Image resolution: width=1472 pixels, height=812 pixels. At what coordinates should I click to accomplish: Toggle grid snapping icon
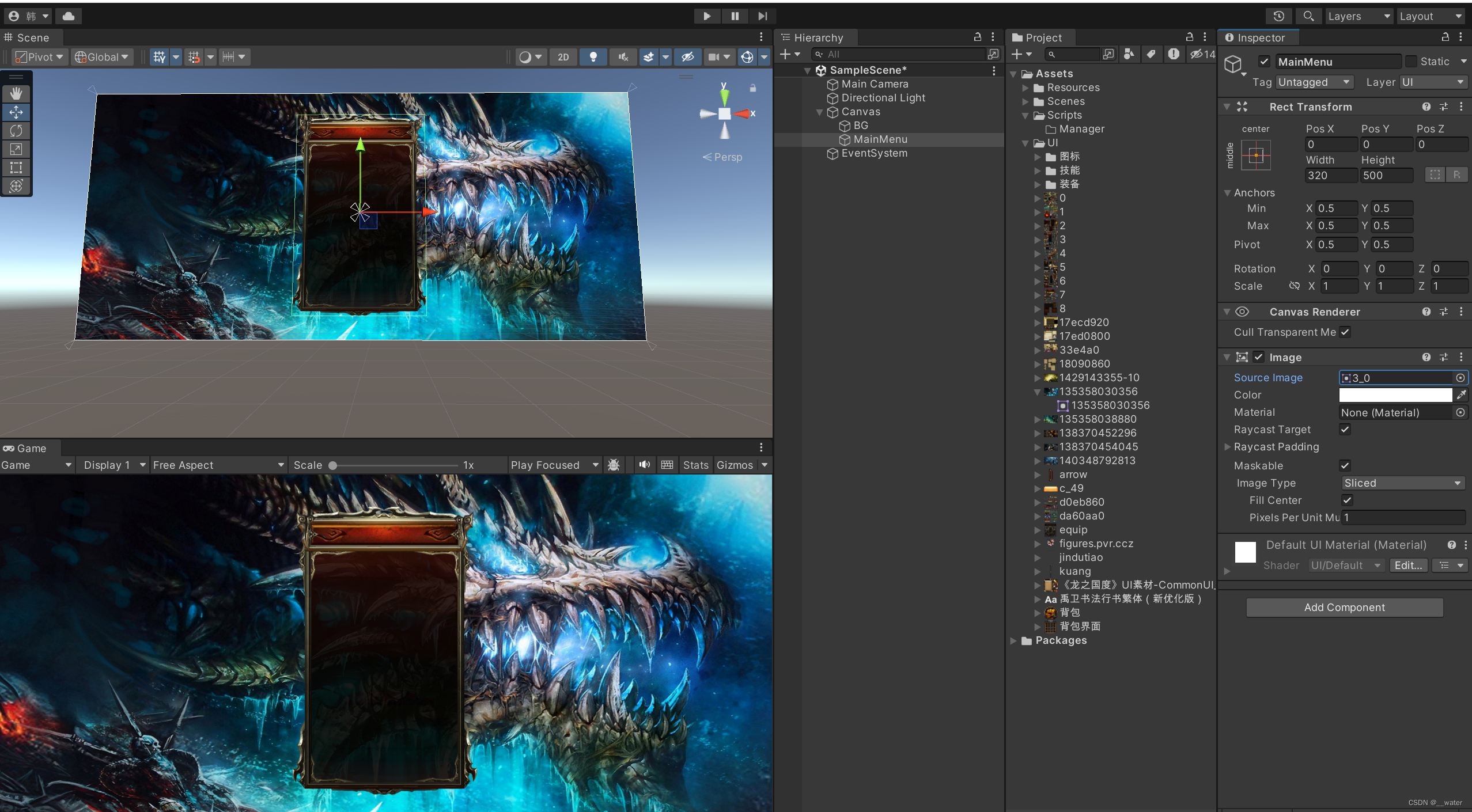(194, 57)
